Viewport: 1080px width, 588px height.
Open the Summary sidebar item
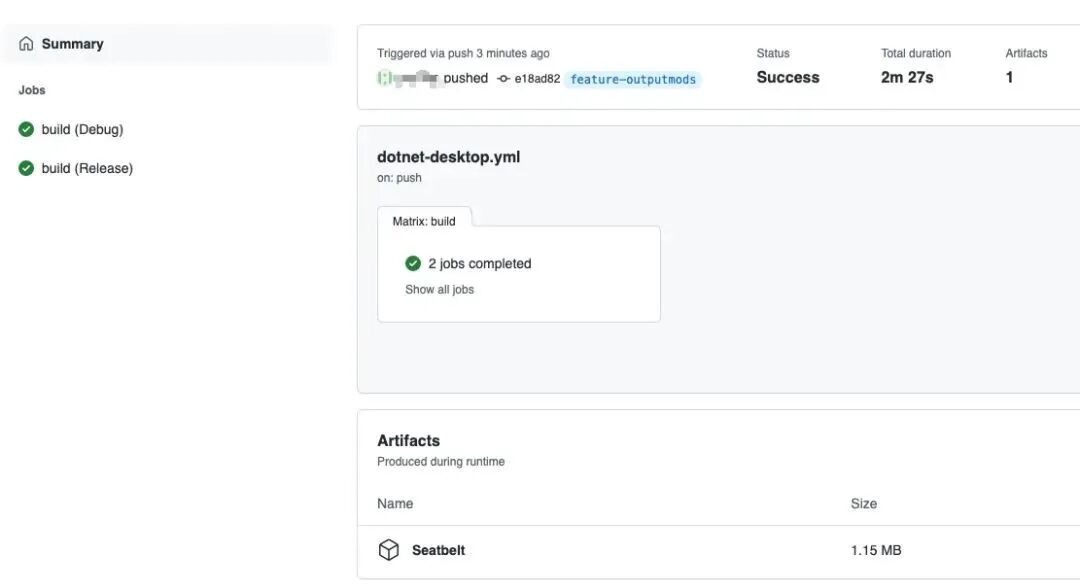click(x=72, y=44)
